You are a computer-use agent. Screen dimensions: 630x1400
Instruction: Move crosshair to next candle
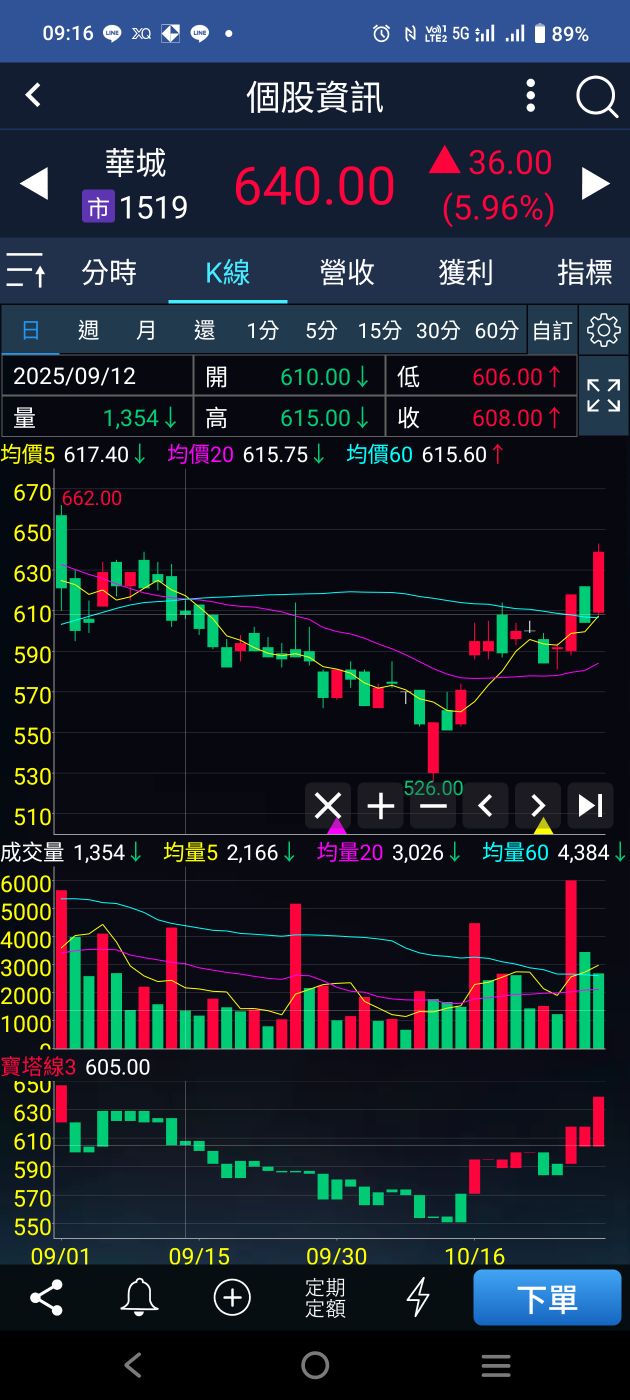pos(538,805)
